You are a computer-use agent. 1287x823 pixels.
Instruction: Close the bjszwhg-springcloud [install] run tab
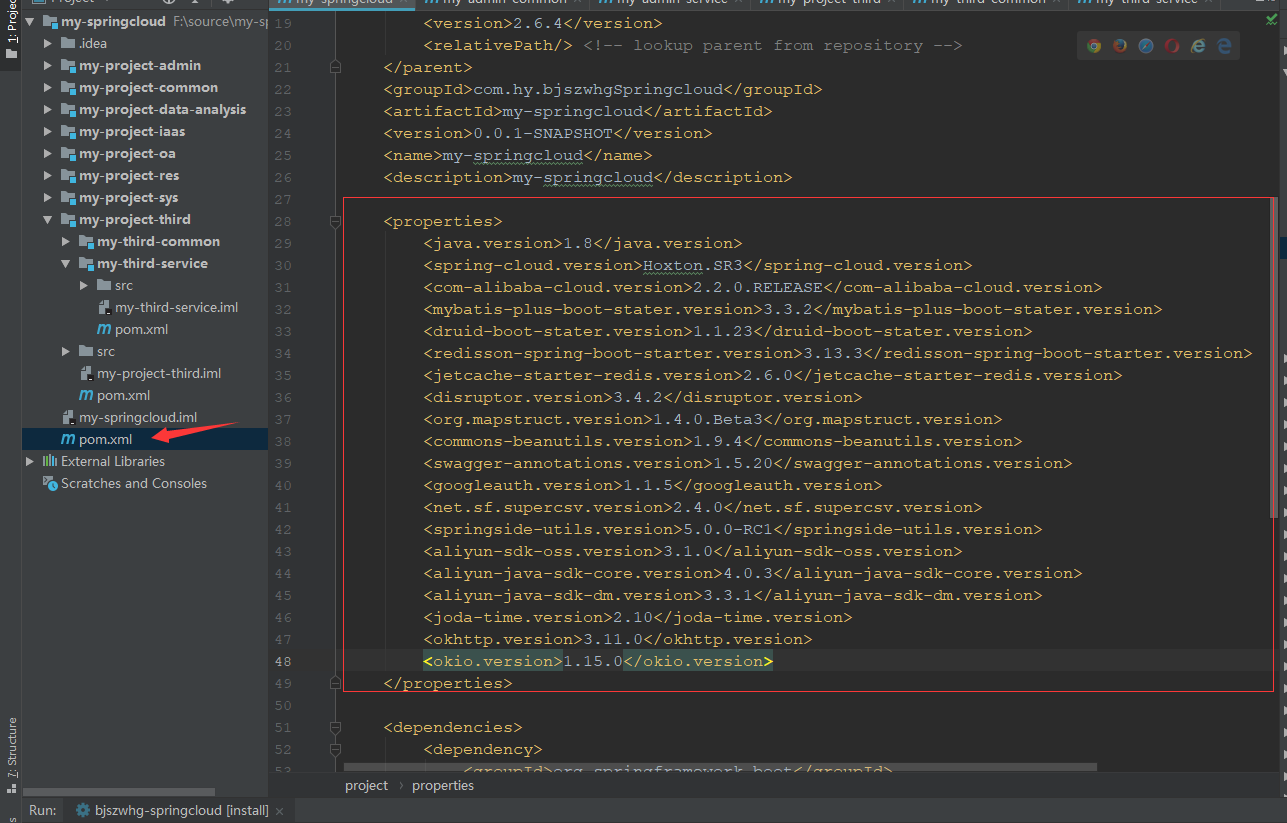280,811
